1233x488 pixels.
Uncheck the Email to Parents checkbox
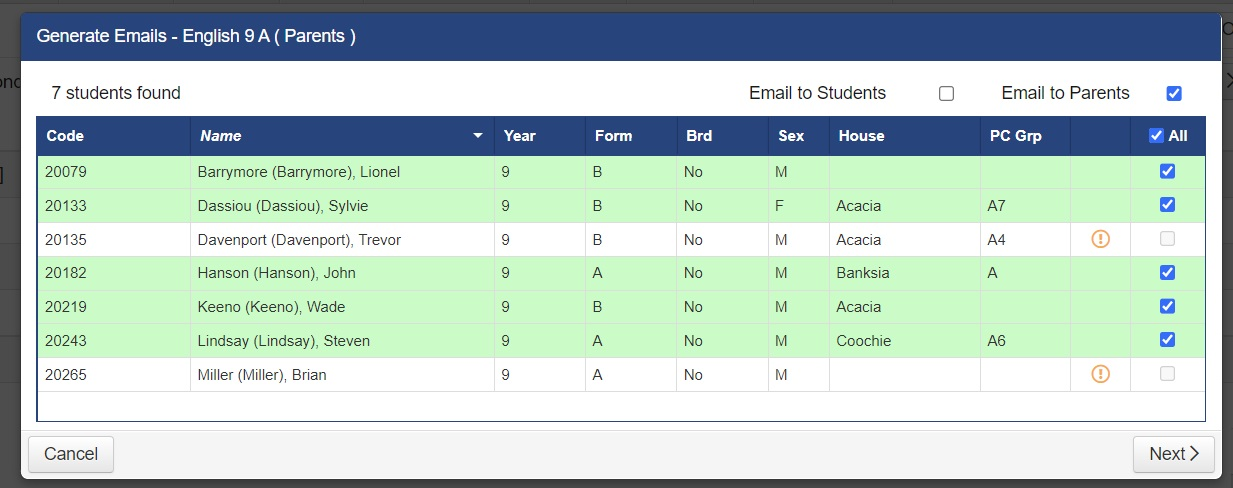pyautogui.click(x=1174, y=93)
